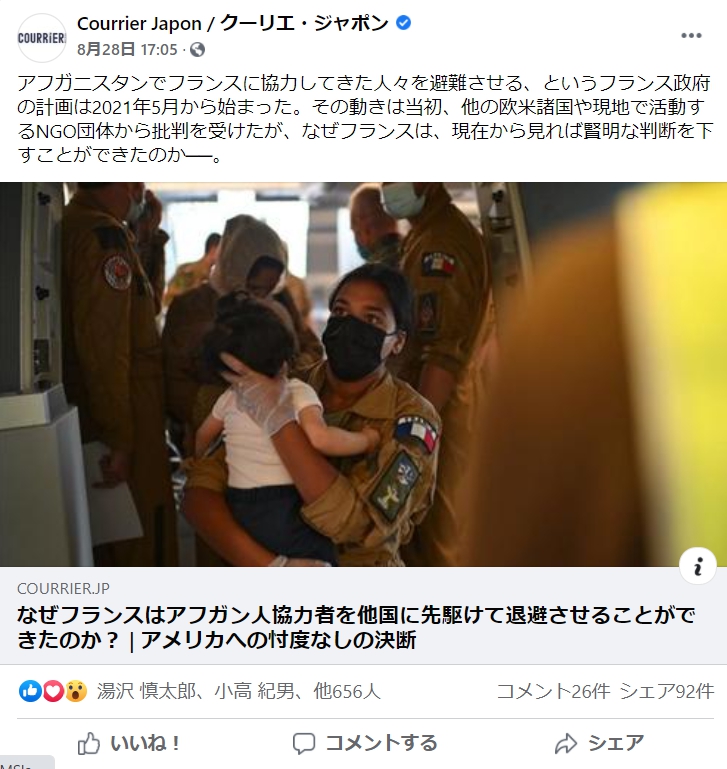Click the COURRIER.JP source domain link
Image resolution: width=727 pixels, height=769 pixels.
[x=63, y=588]
